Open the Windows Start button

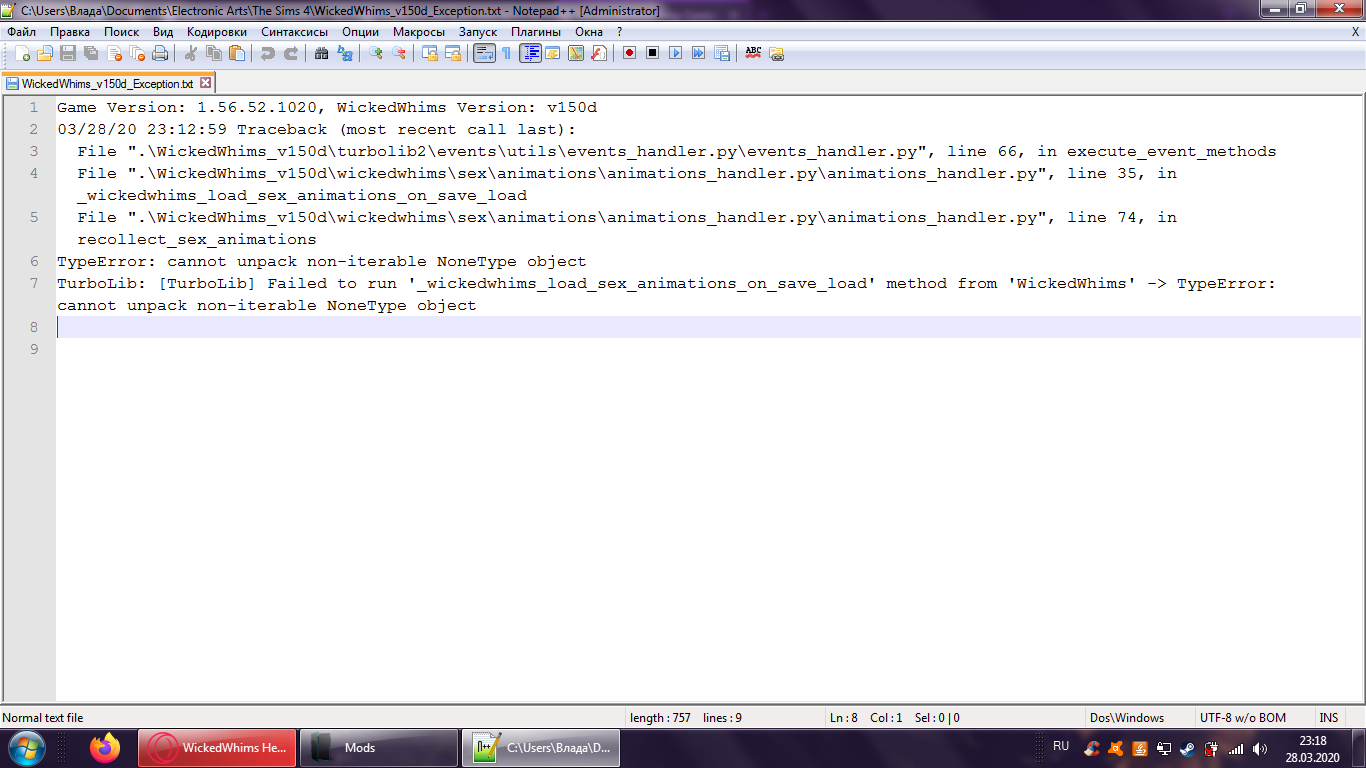tap(27, 748)
